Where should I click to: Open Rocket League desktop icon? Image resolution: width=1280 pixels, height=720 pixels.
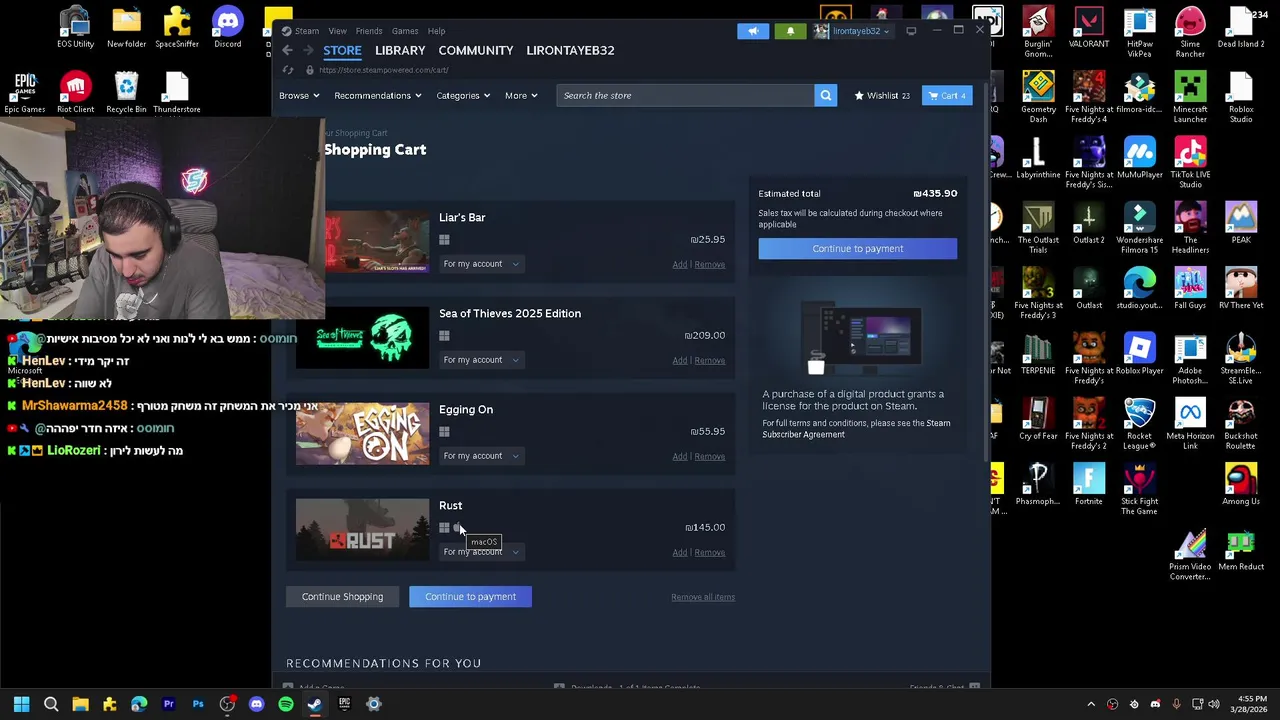[x=1139, y=424]
